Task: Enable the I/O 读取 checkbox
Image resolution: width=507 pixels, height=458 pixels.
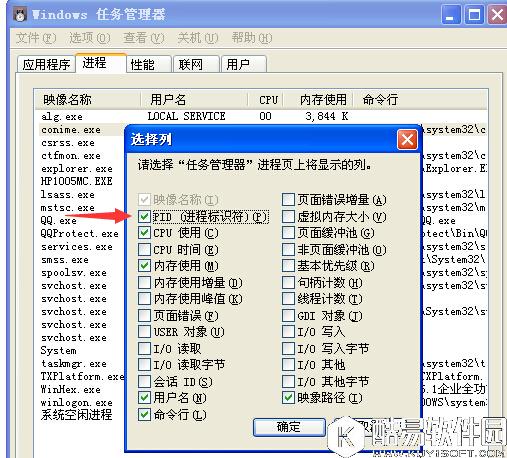Action: tap(144, 348)
